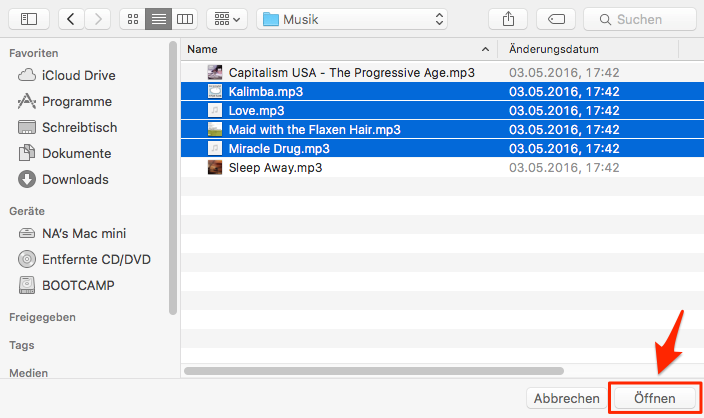Click the remote CD/DVD disc icon
The image size is (704, 418).
pyautogui.click(x=27, y=260)
